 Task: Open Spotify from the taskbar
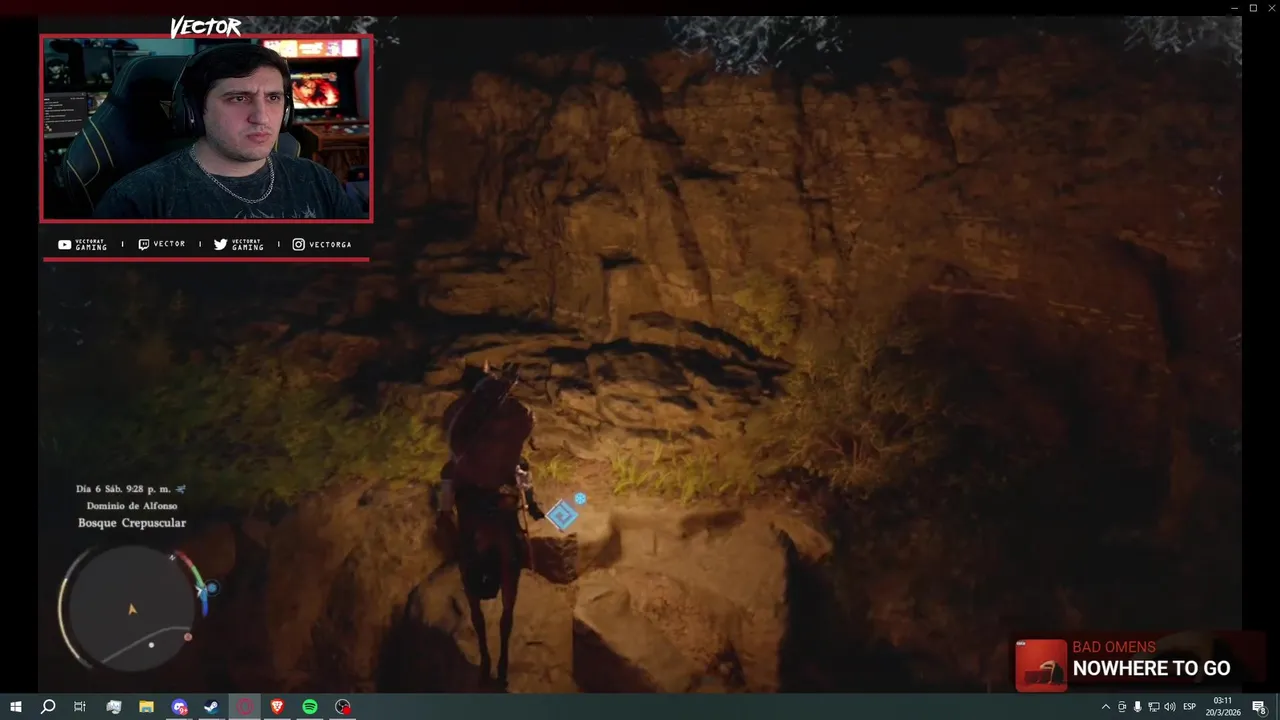point(310,707)
